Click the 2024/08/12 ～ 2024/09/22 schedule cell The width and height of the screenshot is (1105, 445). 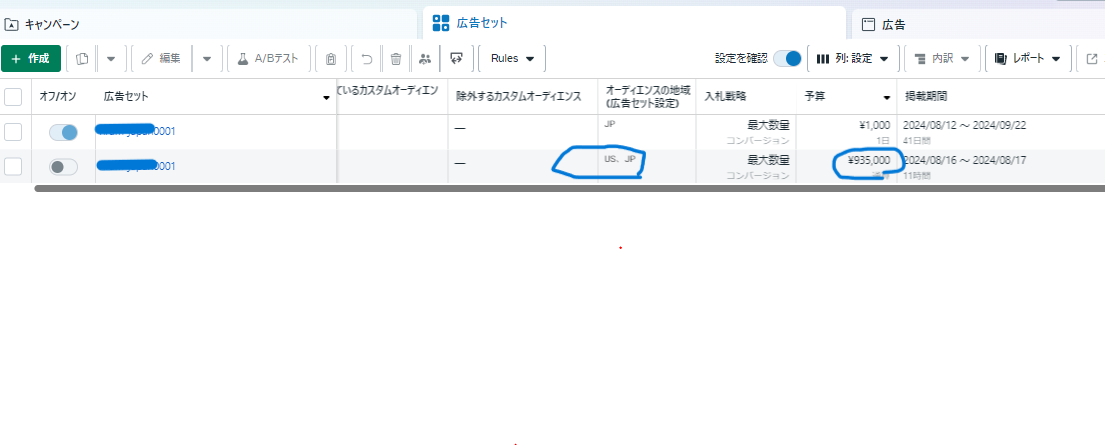1001,132
